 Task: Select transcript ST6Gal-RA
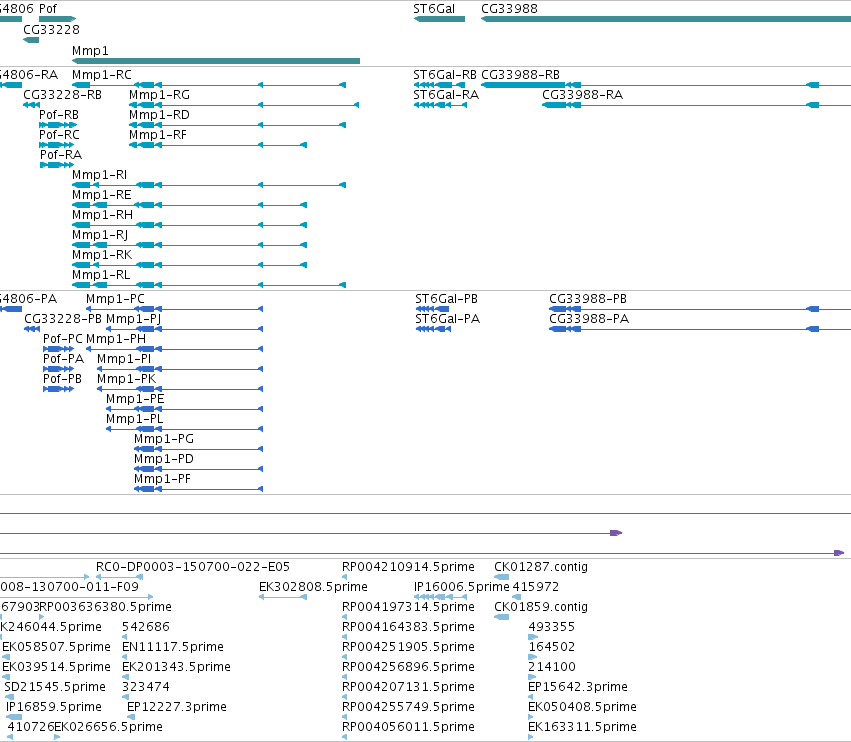pyautogui.click(x=446, y=94)
